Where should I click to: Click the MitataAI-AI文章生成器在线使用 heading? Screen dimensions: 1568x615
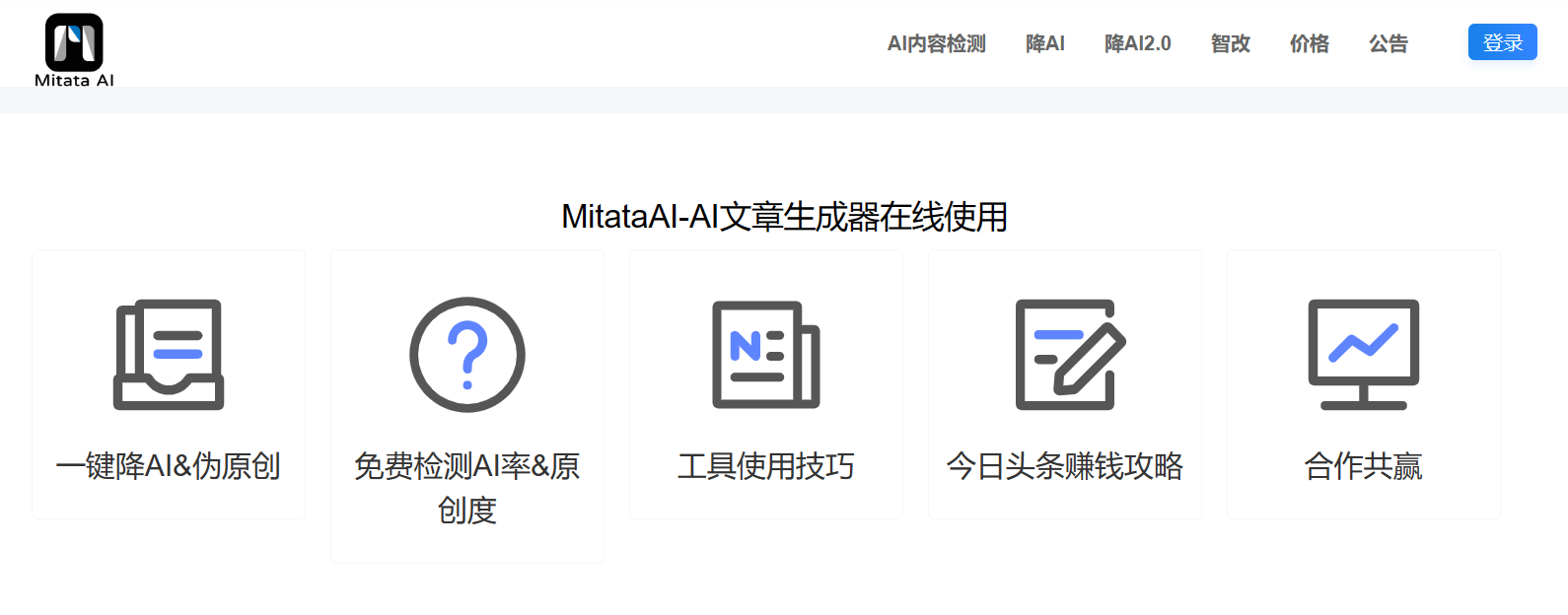point(784,217)
